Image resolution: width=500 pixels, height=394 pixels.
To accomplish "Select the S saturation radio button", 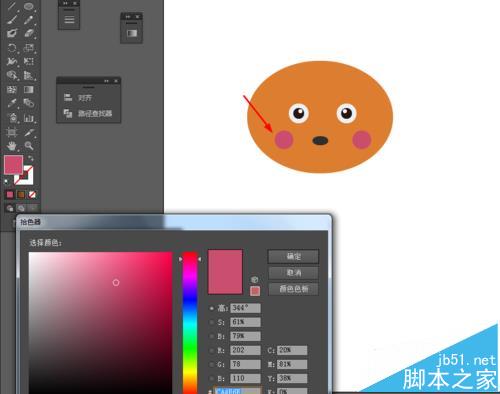I will 212,322.
